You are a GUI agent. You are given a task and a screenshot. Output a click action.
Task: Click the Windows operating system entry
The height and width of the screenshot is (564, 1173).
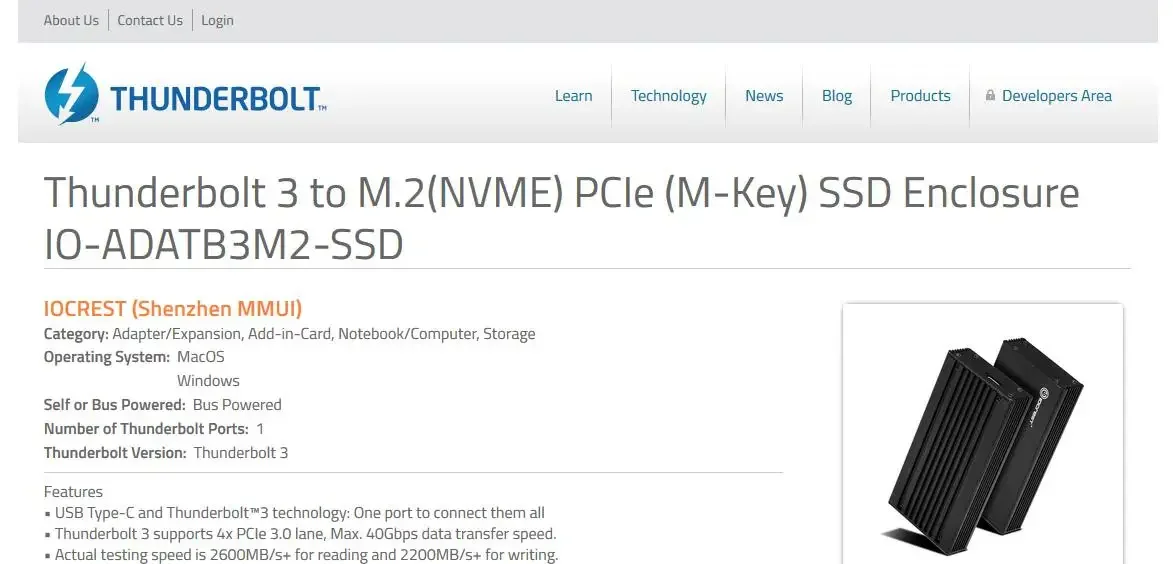(208, 381)
